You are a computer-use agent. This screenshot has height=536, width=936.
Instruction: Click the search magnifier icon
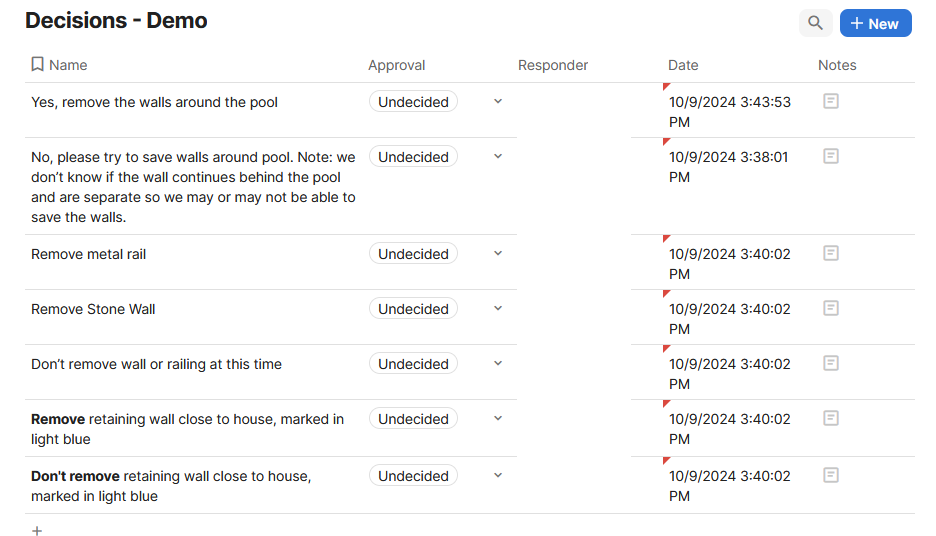(816, 23)
